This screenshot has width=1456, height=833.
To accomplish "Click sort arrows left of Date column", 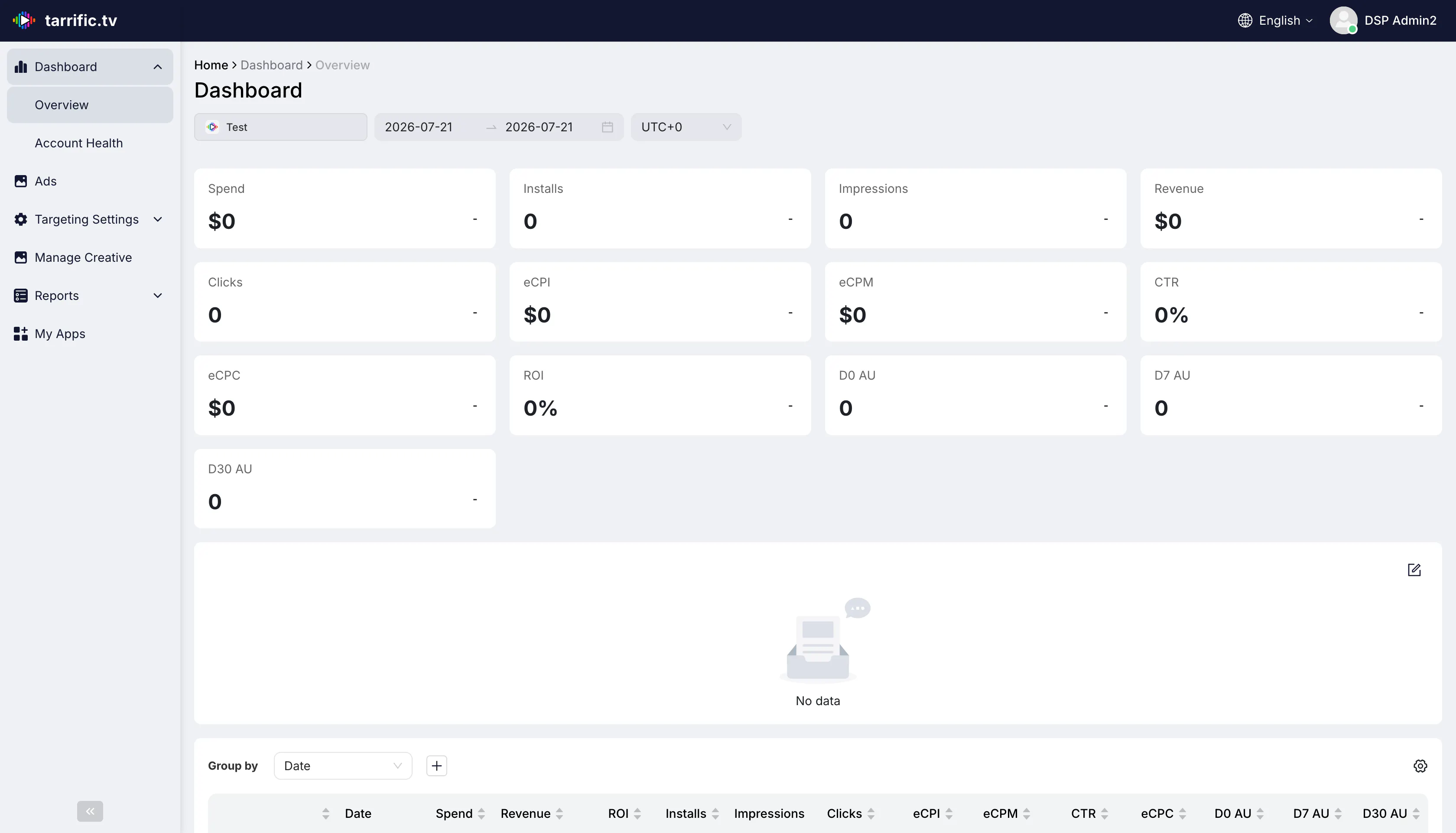I will [325, 813].
